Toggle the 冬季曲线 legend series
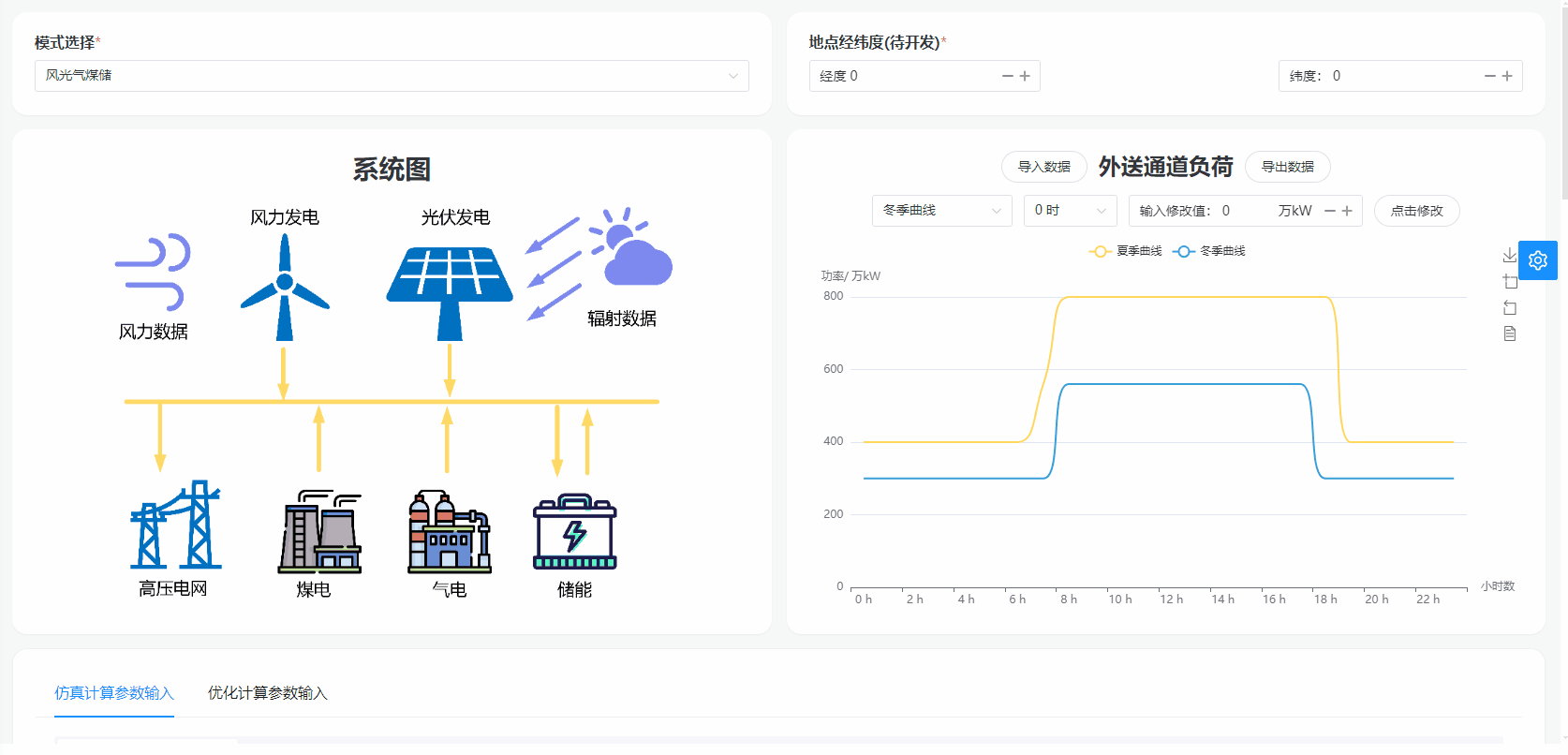The width and height of the screenshot is (1568, 755). [x=1209, y=251]
